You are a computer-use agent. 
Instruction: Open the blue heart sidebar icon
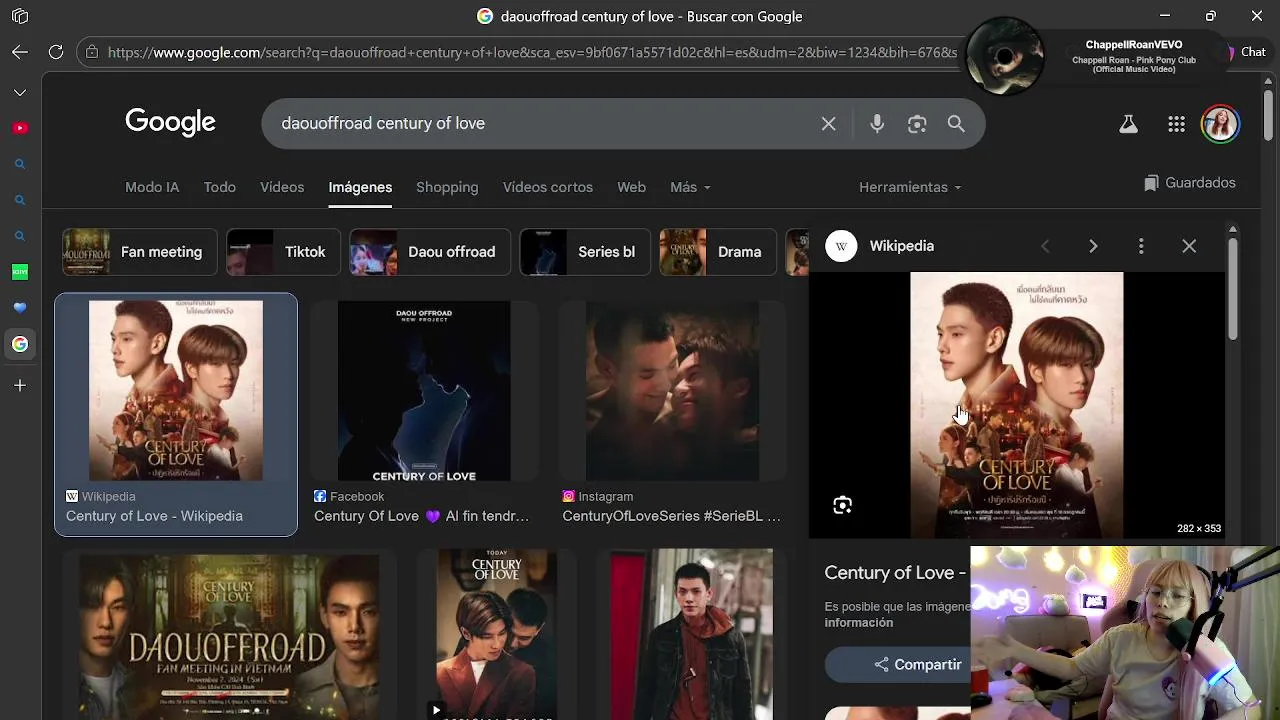coord(20,308)
